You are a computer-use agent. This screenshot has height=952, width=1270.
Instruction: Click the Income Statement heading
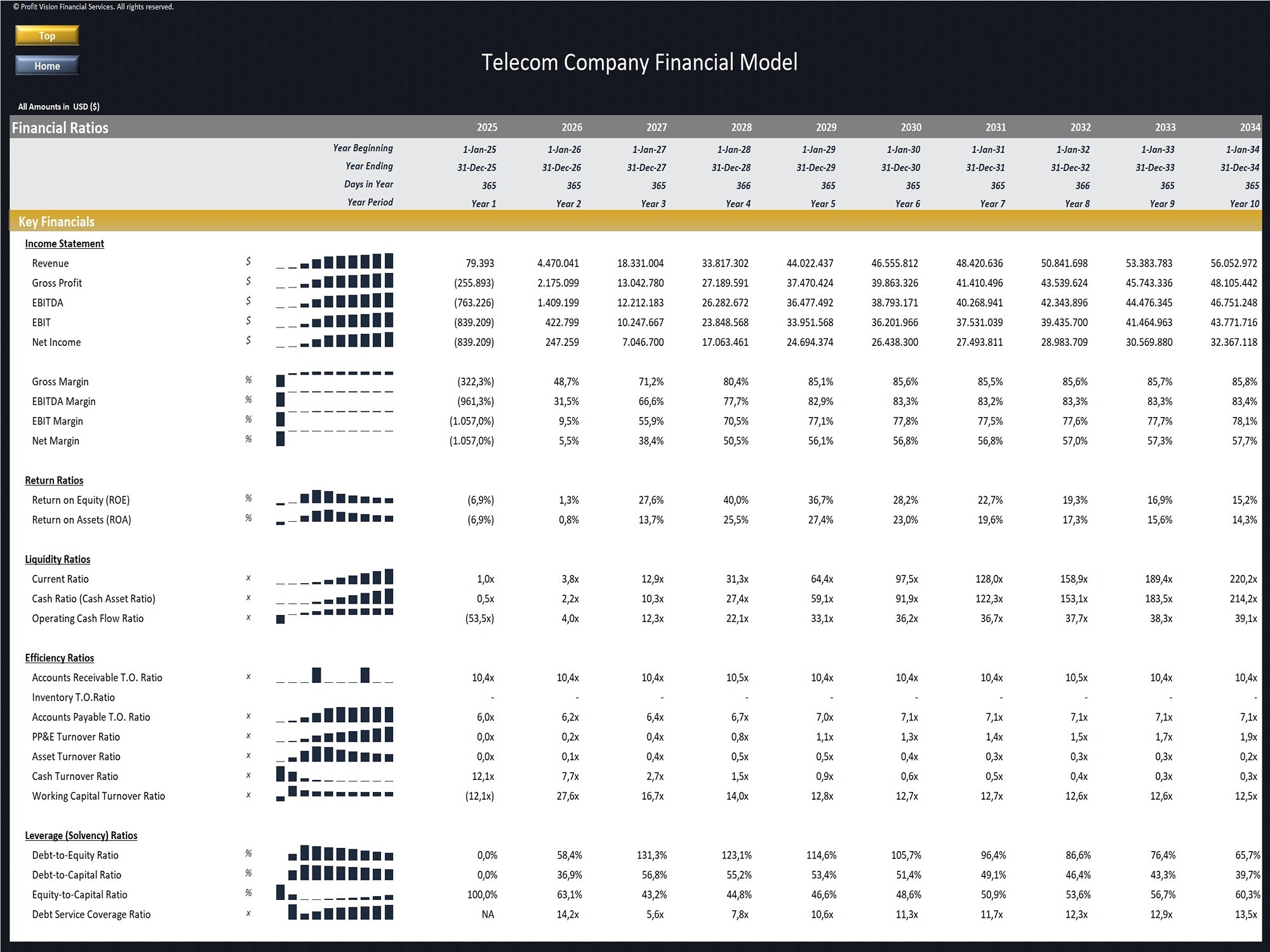[x=63, y=243]
